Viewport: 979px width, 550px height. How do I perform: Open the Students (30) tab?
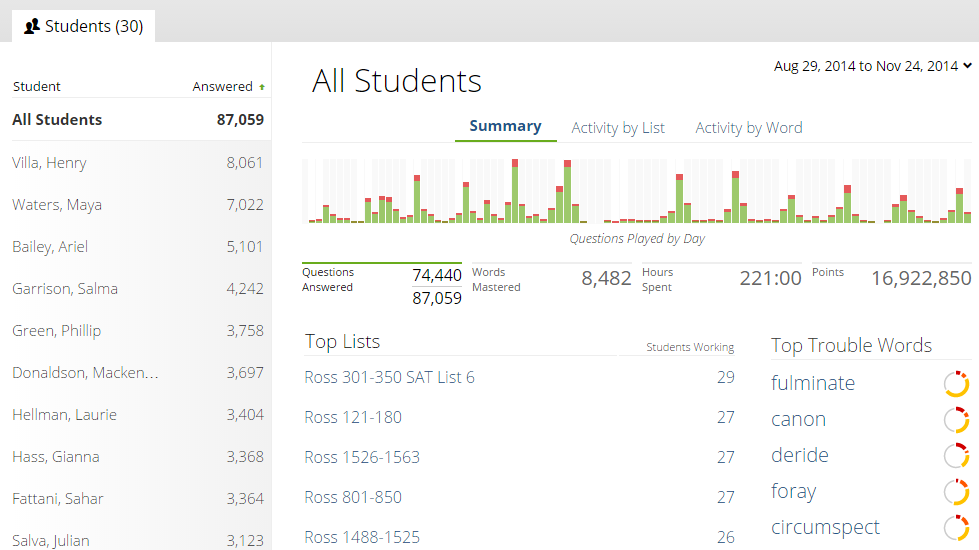coord(84,26)
